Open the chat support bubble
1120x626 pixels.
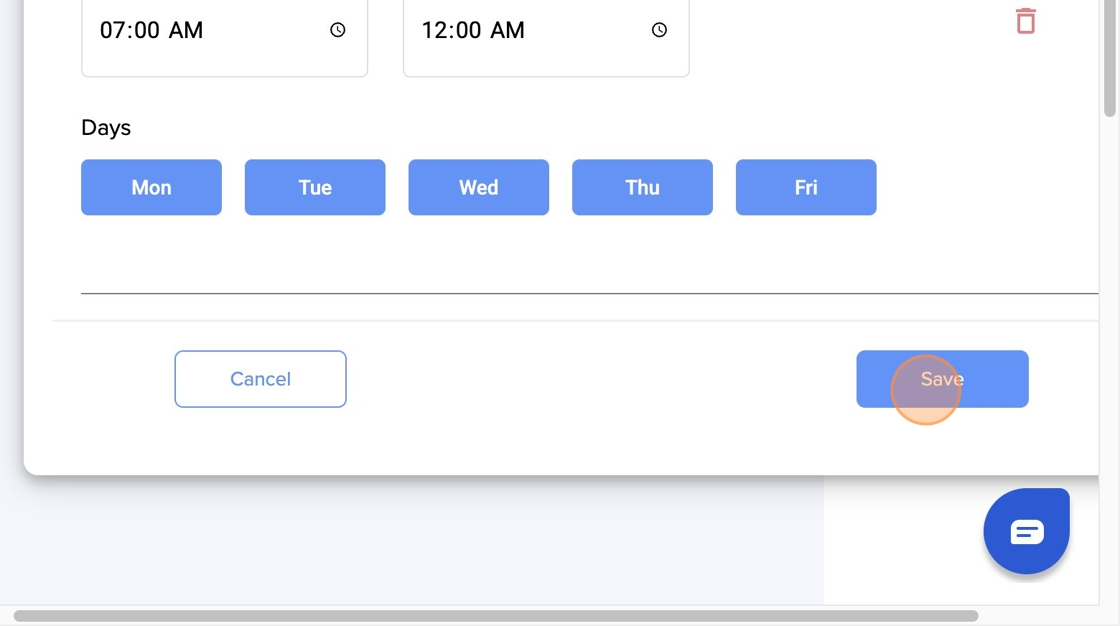click(1026, 531)
